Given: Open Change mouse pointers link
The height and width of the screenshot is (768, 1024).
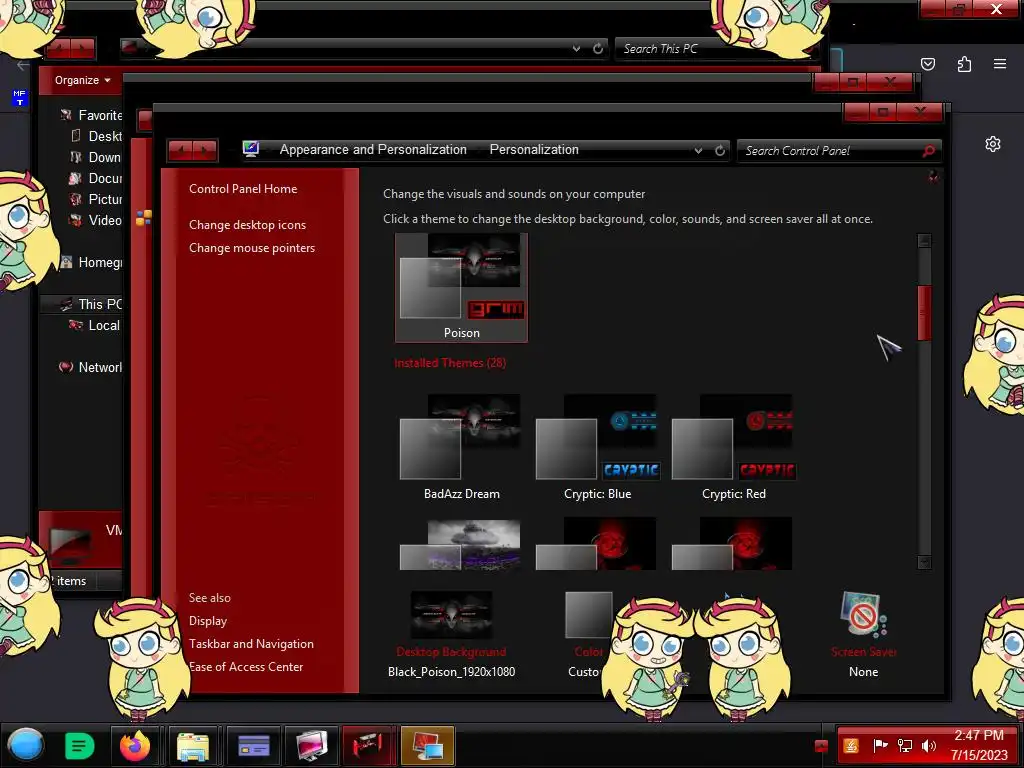Looking at the screenshot, I should coord(252,248).
